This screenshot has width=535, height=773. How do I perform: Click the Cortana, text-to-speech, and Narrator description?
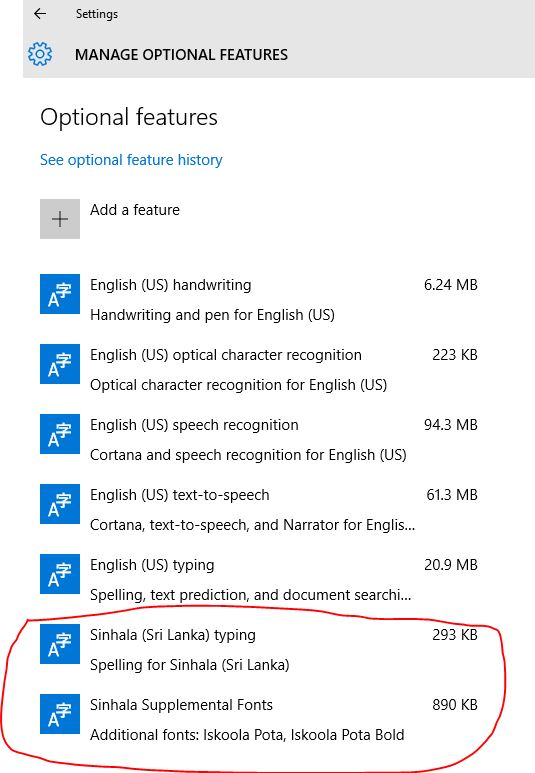[x=252, y=525]
